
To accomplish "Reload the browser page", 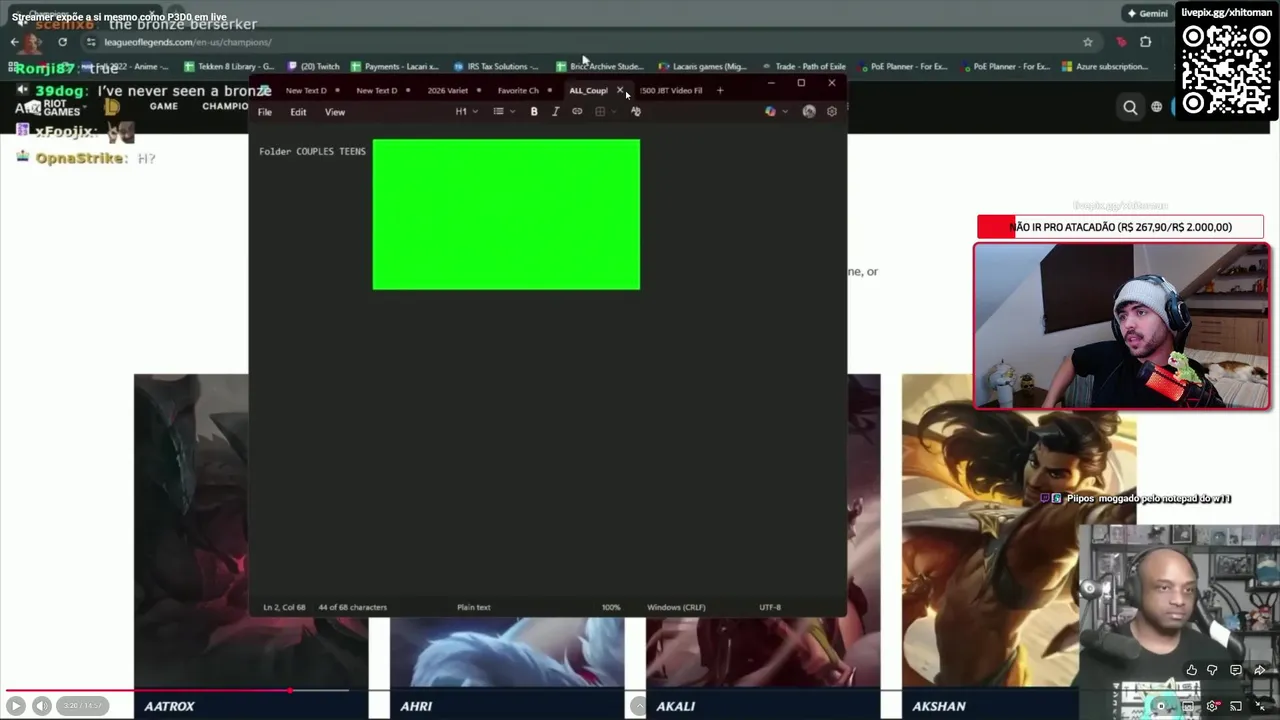I will coord(62,42).
